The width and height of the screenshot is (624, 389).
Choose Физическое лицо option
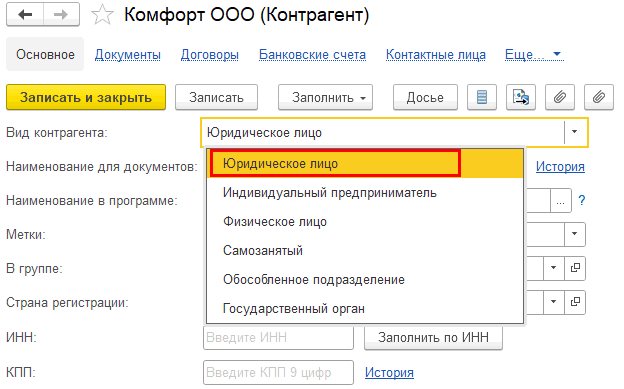tap(365, 221)
